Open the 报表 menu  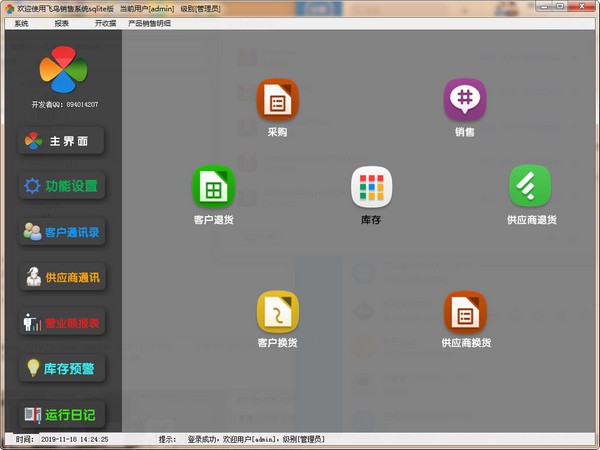61,23
